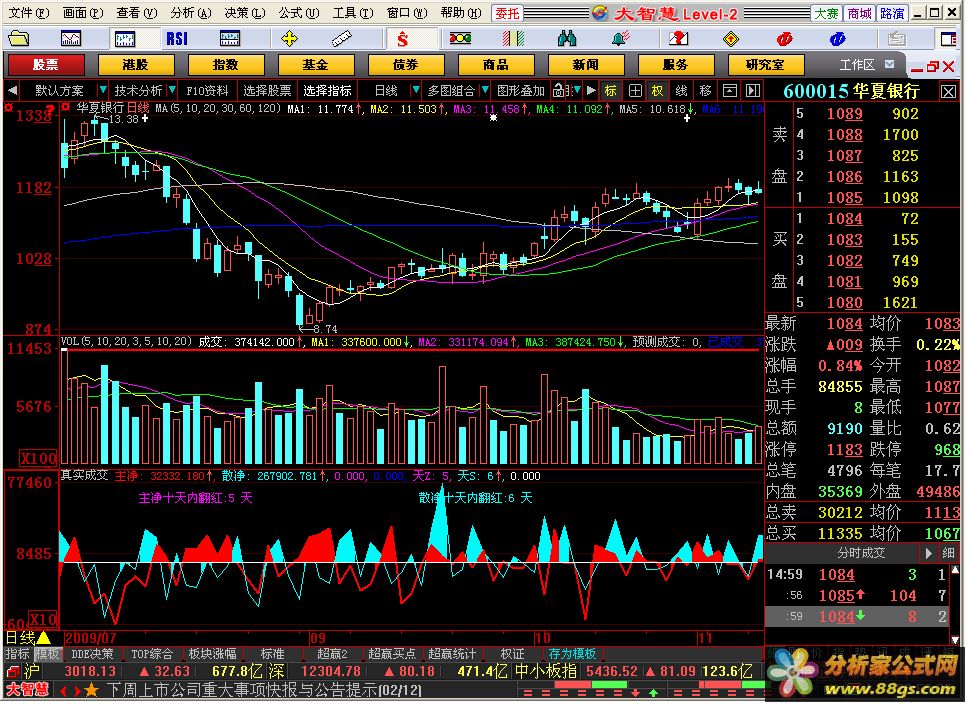The width and height of the screenshot is (967, 704).
Task: Click the 日线 yellow triangle indicator
Action: tap(44, 637)
